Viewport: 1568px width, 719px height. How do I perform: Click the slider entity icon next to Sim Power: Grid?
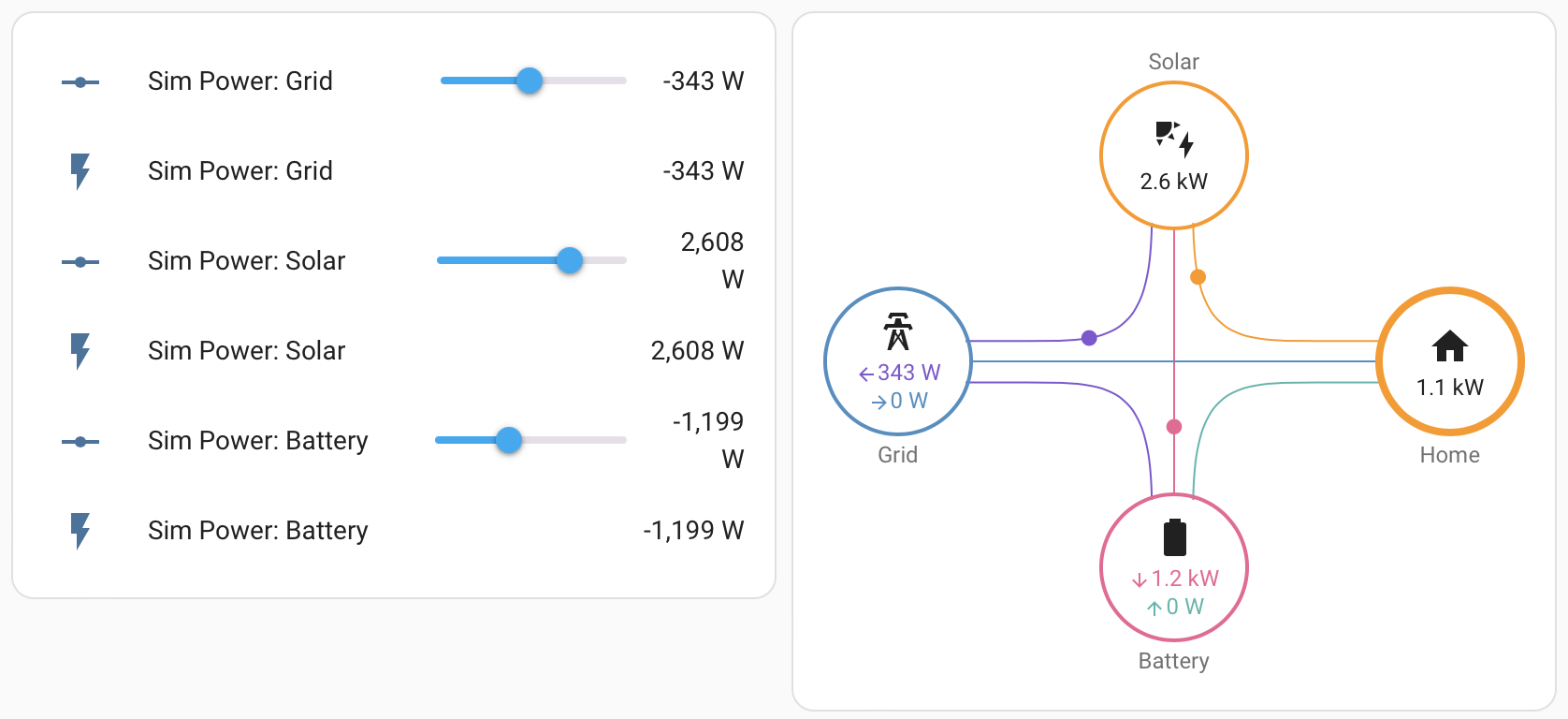[x=80, y=81]
